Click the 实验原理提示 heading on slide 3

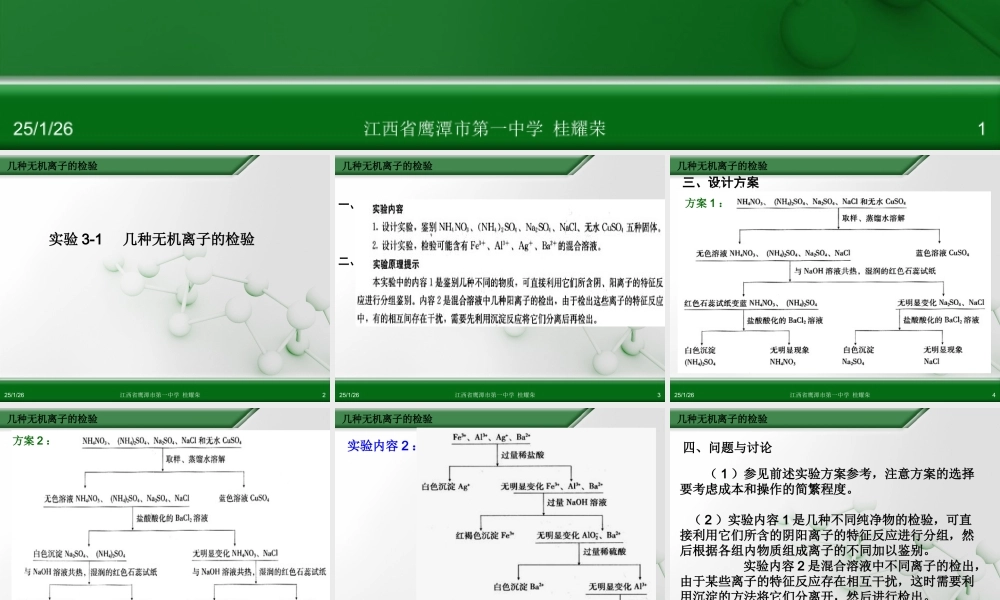coord(395,264)
